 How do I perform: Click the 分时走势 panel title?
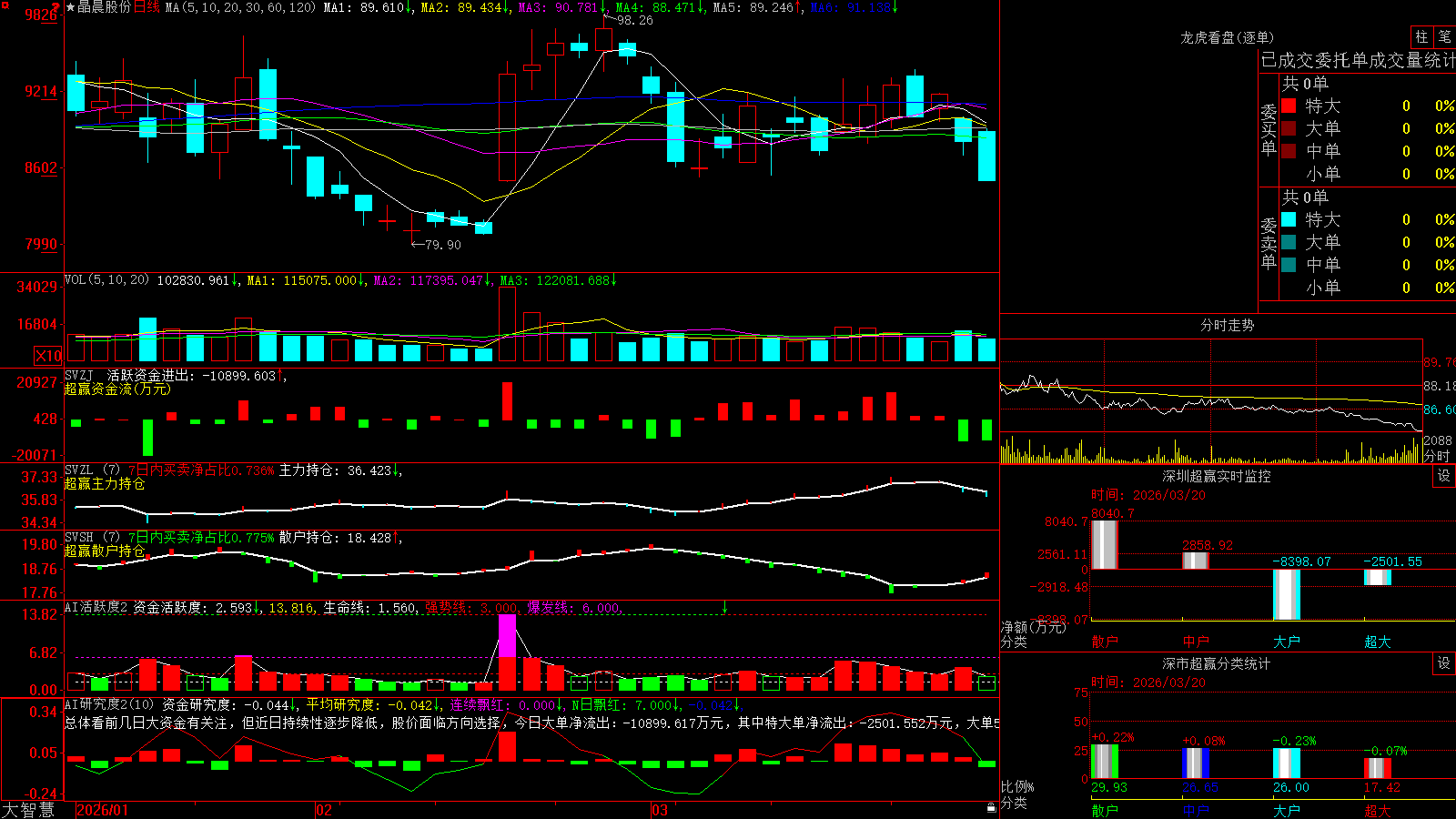pos(1227,325)
